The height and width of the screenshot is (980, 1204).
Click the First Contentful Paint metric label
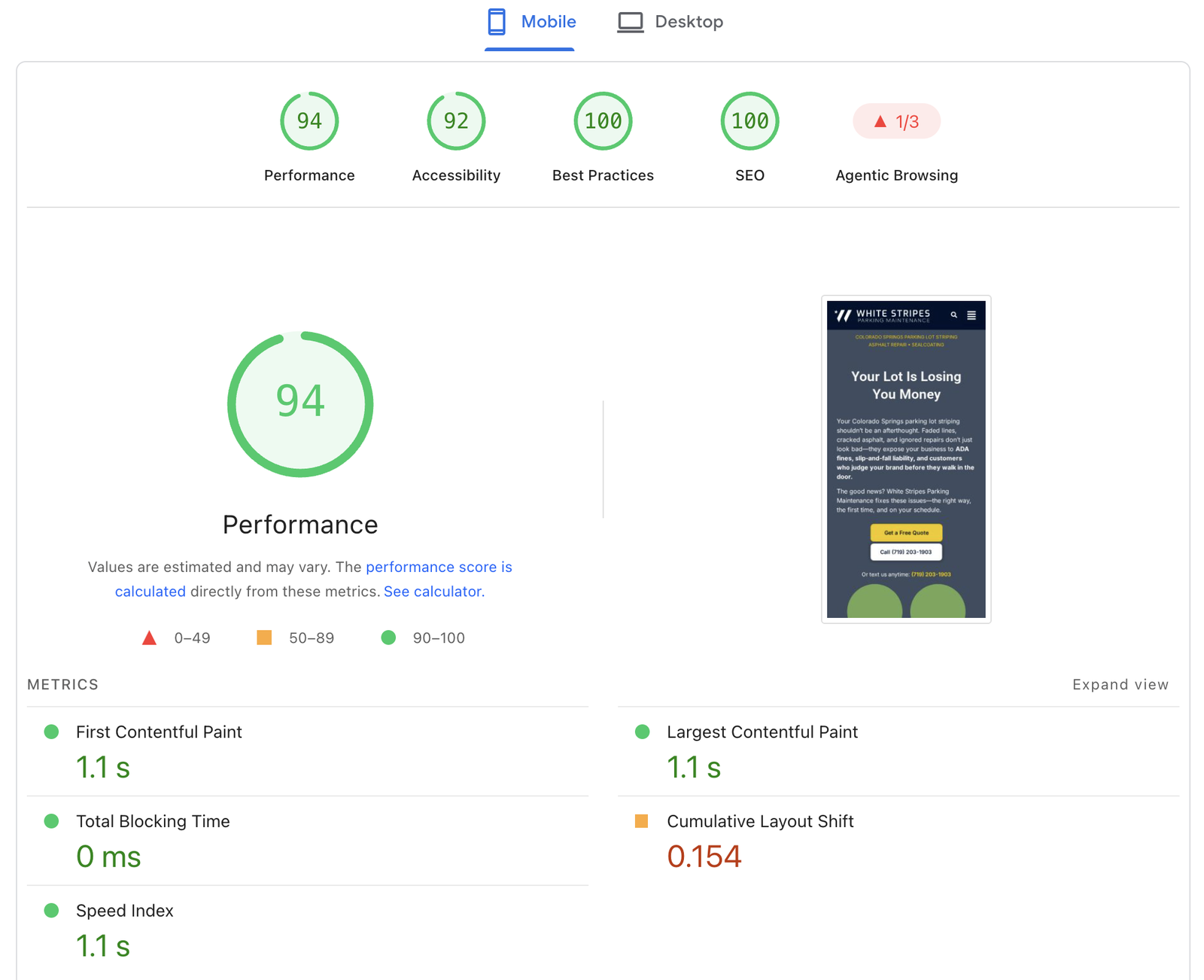point(159,732)
